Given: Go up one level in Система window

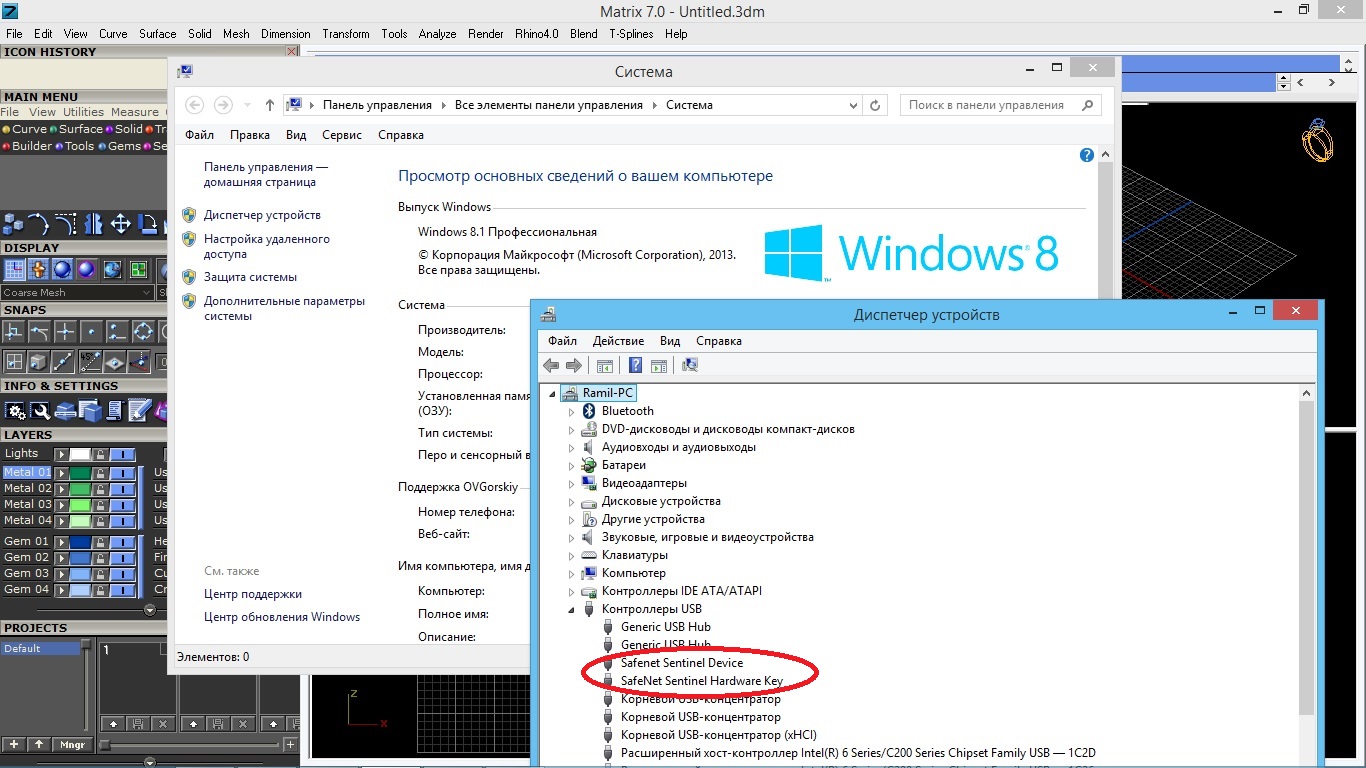Looking at the screenshot, I should pyautogui.click(x=269, y=105).
